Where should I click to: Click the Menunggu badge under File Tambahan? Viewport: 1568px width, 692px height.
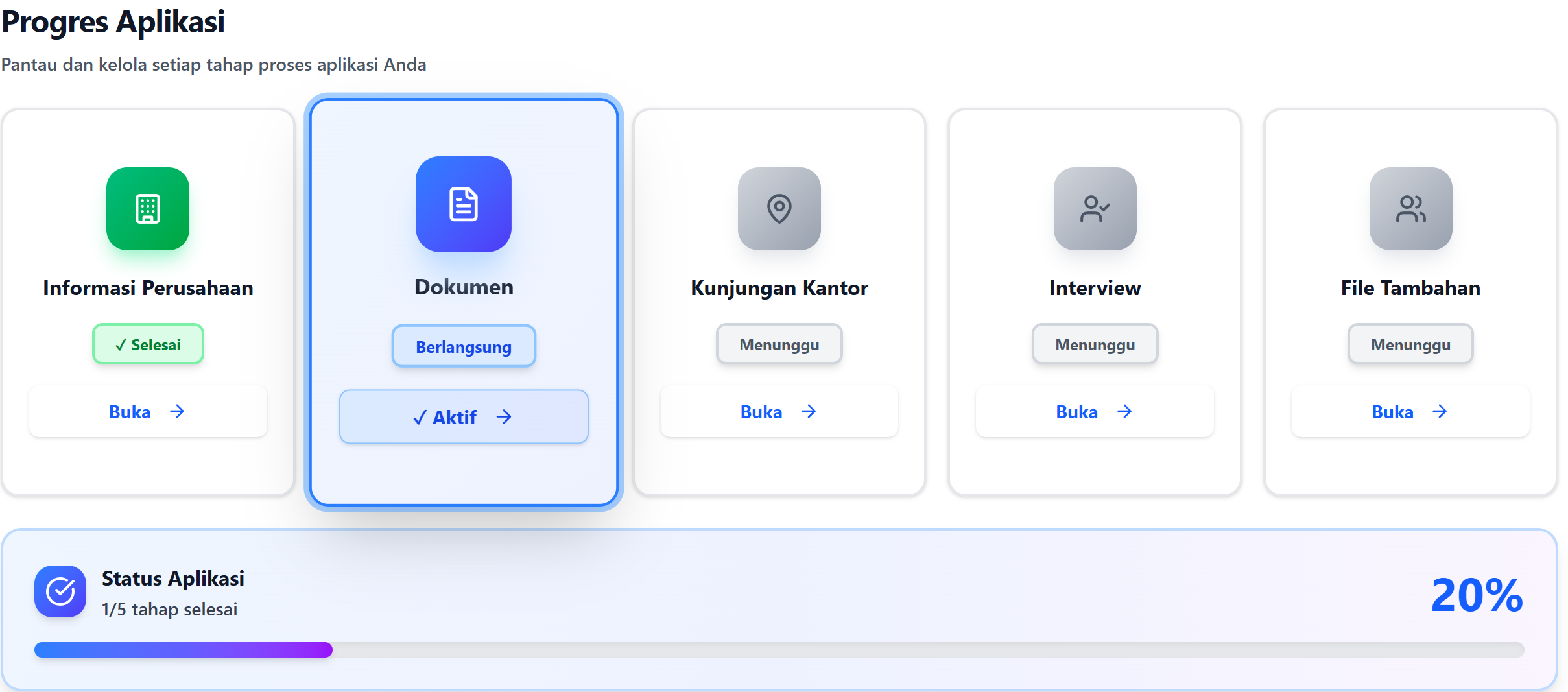tap(1410, 344)
